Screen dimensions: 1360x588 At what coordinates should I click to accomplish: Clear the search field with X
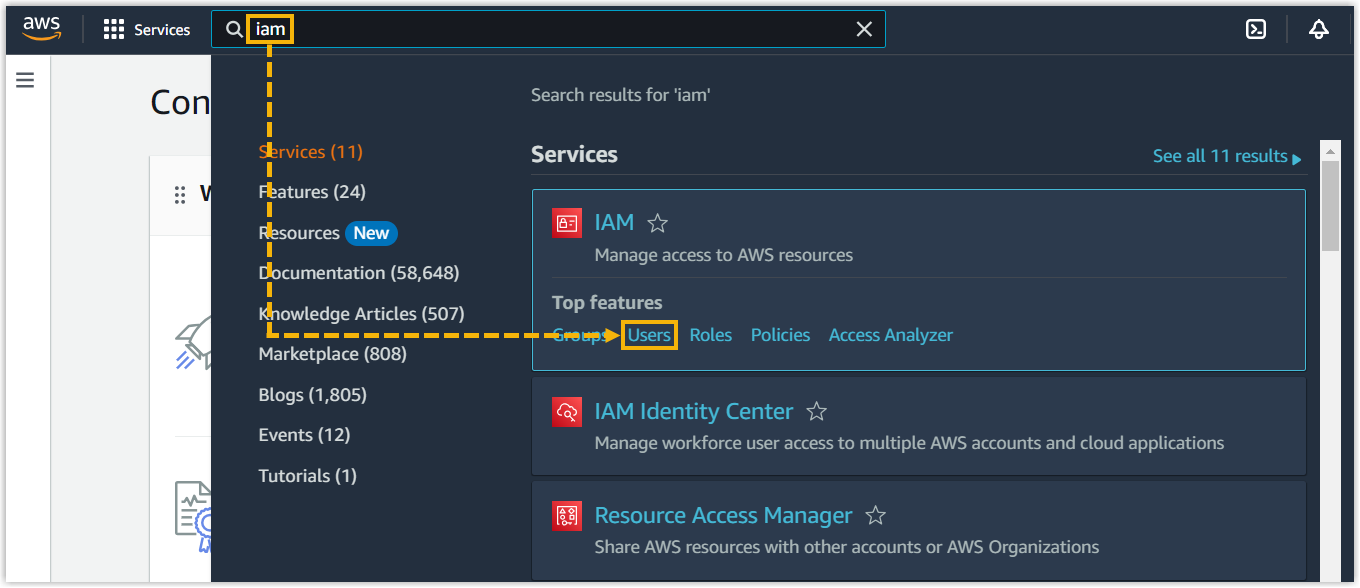coord(864,30)
